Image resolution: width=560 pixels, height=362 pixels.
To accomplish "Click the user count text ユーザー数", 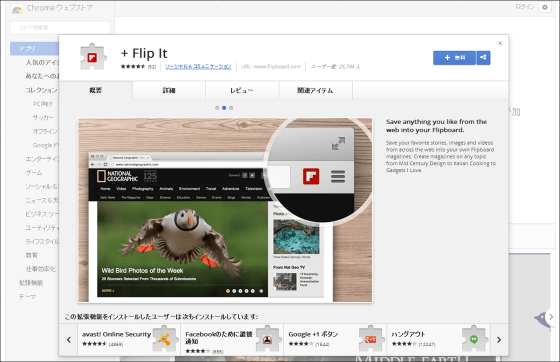I will (x=335, y=66).
